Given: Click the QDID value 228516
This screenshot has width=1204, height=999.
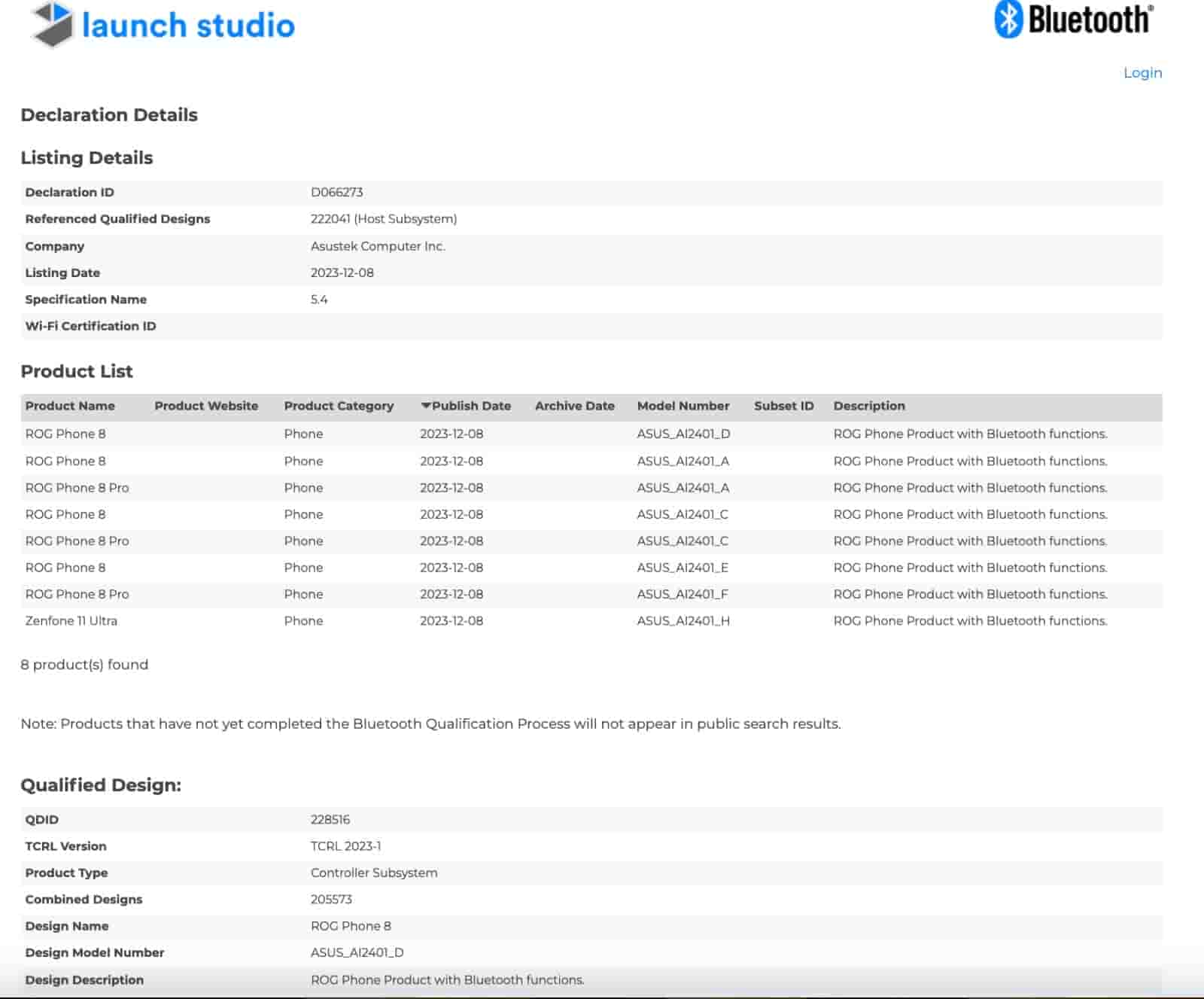Looking at the screenshot, I should point(330,819).
